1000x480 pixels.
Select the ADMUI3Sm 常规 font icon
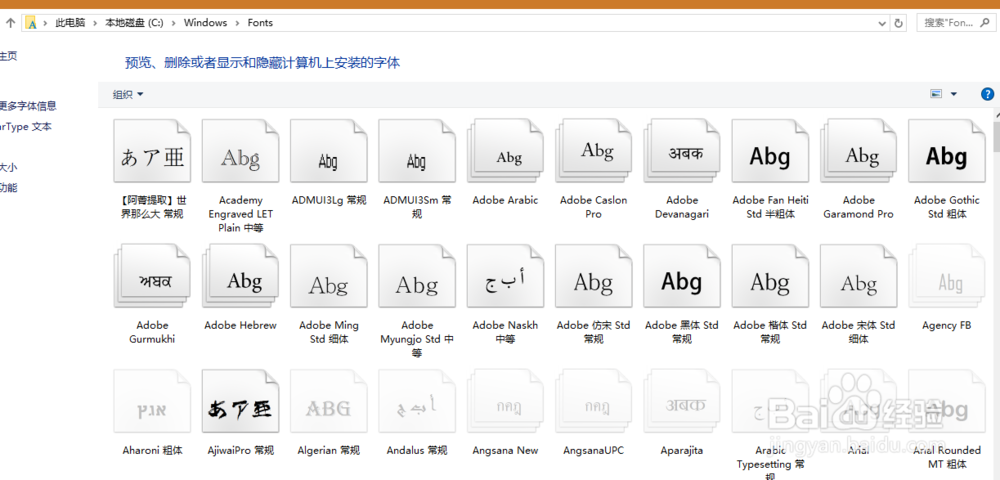coord(416,152)
